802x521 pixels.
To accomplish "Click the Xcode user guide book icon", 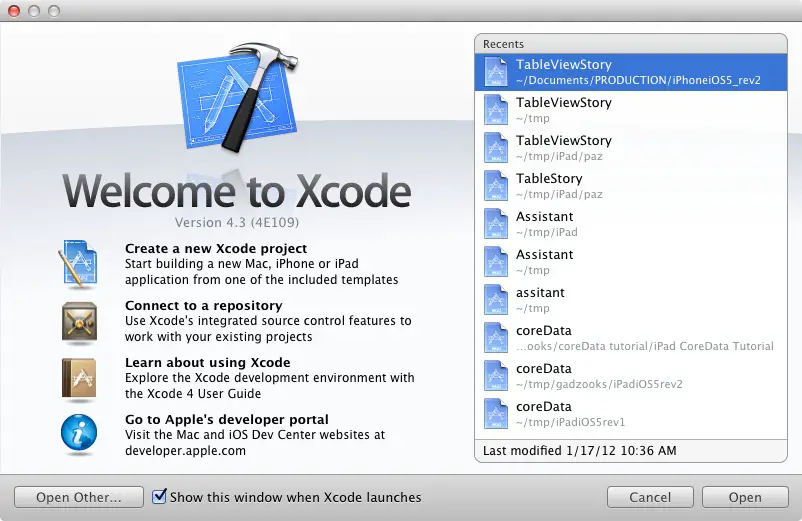I will point(78,378).
